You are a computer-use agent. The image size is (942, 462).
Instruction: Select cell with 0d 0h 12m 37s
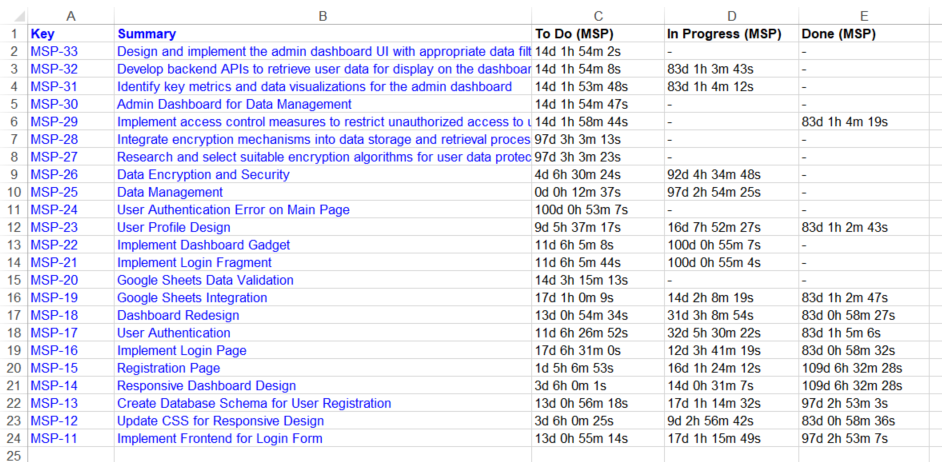(598, 192)
